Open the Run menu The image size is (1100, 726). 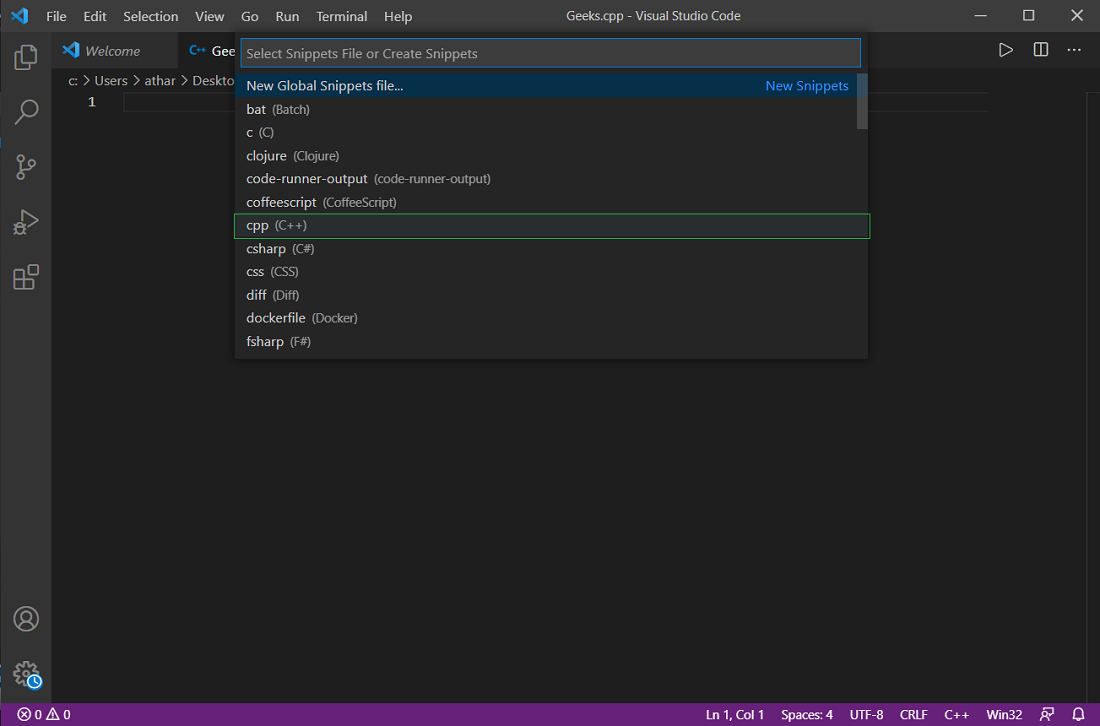click(287, 16)
